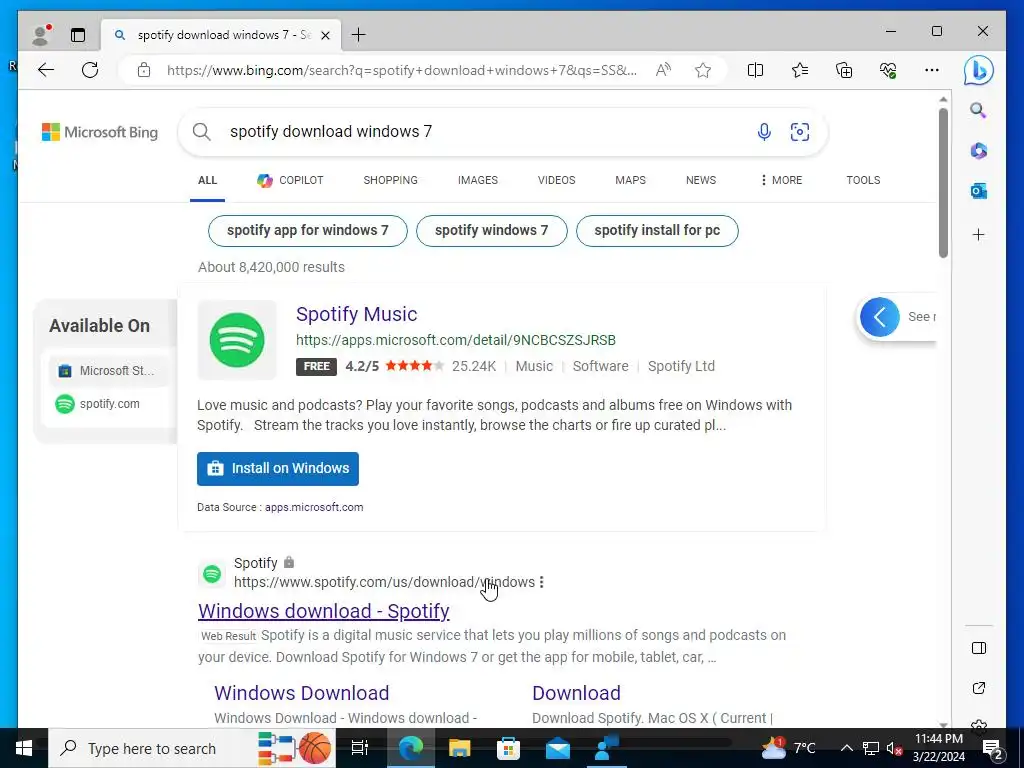1024x768 pixels.
Task: Open the Windows download - Spotify result
Action: (324, 611)
